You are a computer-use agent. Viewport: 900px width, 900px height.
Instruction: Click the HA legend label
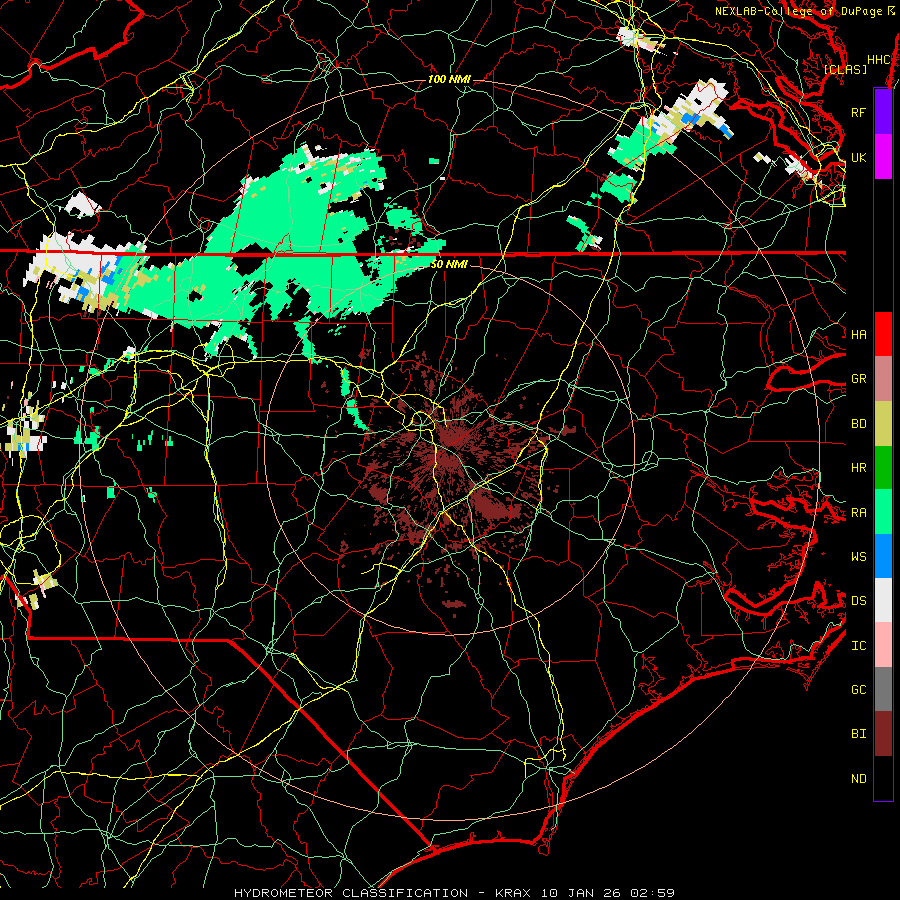pyautogui.click(x=859, y=334)
